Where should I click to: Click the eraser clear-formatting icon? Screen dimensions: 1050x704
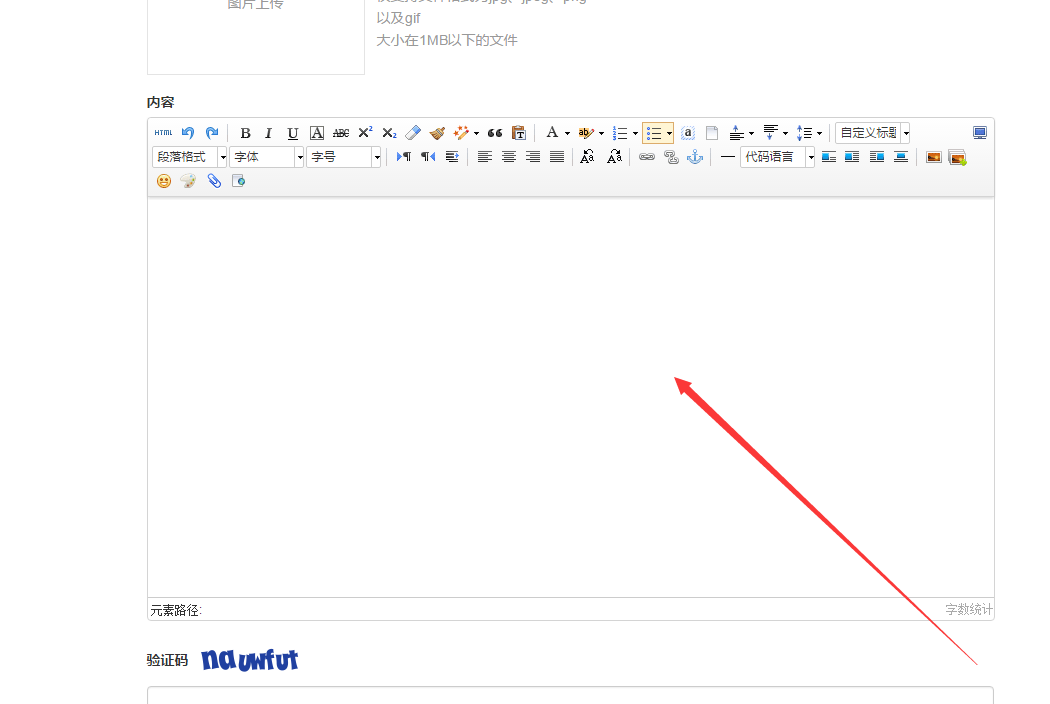pos(413,133)
